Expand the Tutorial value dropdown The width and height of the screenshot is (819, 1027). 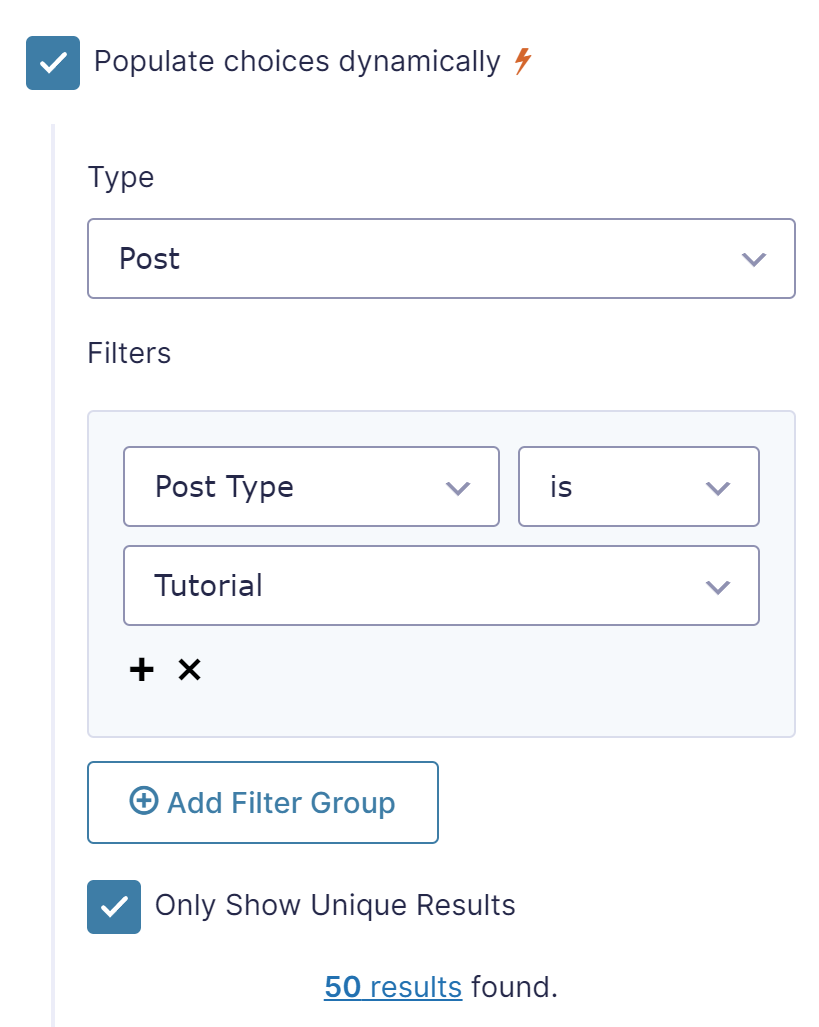coord(441,587)
